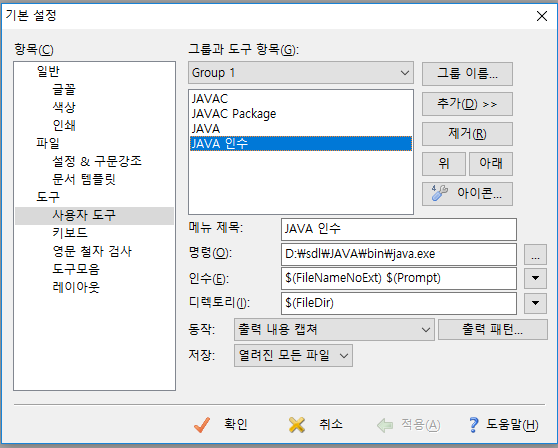The width and height of the screenshot is (558, 448).
Task: Select JAVA 인수 in the tool list
Action: pyautogui.click(x=301, y=144)
